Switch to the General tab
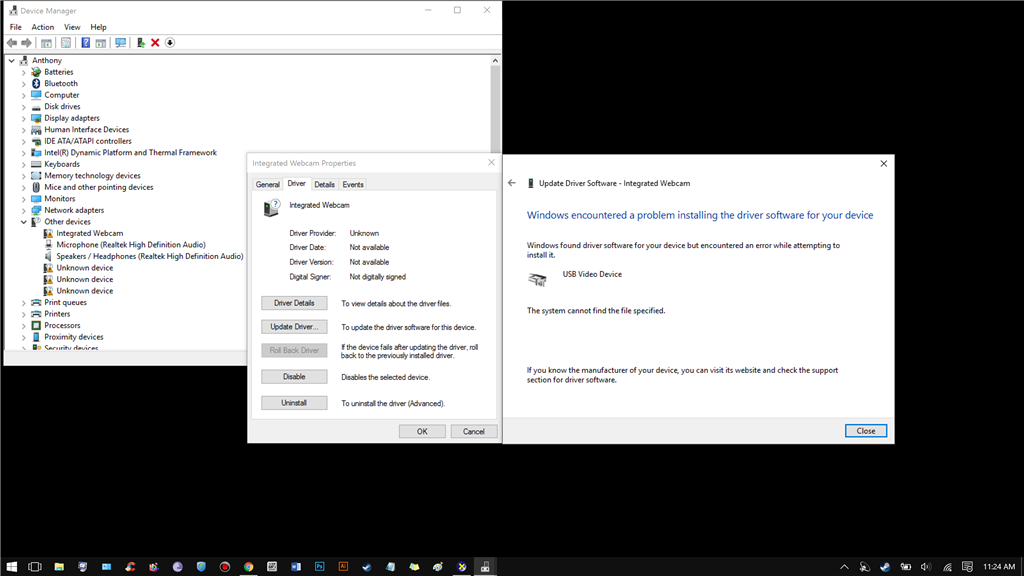 (267, 185)
